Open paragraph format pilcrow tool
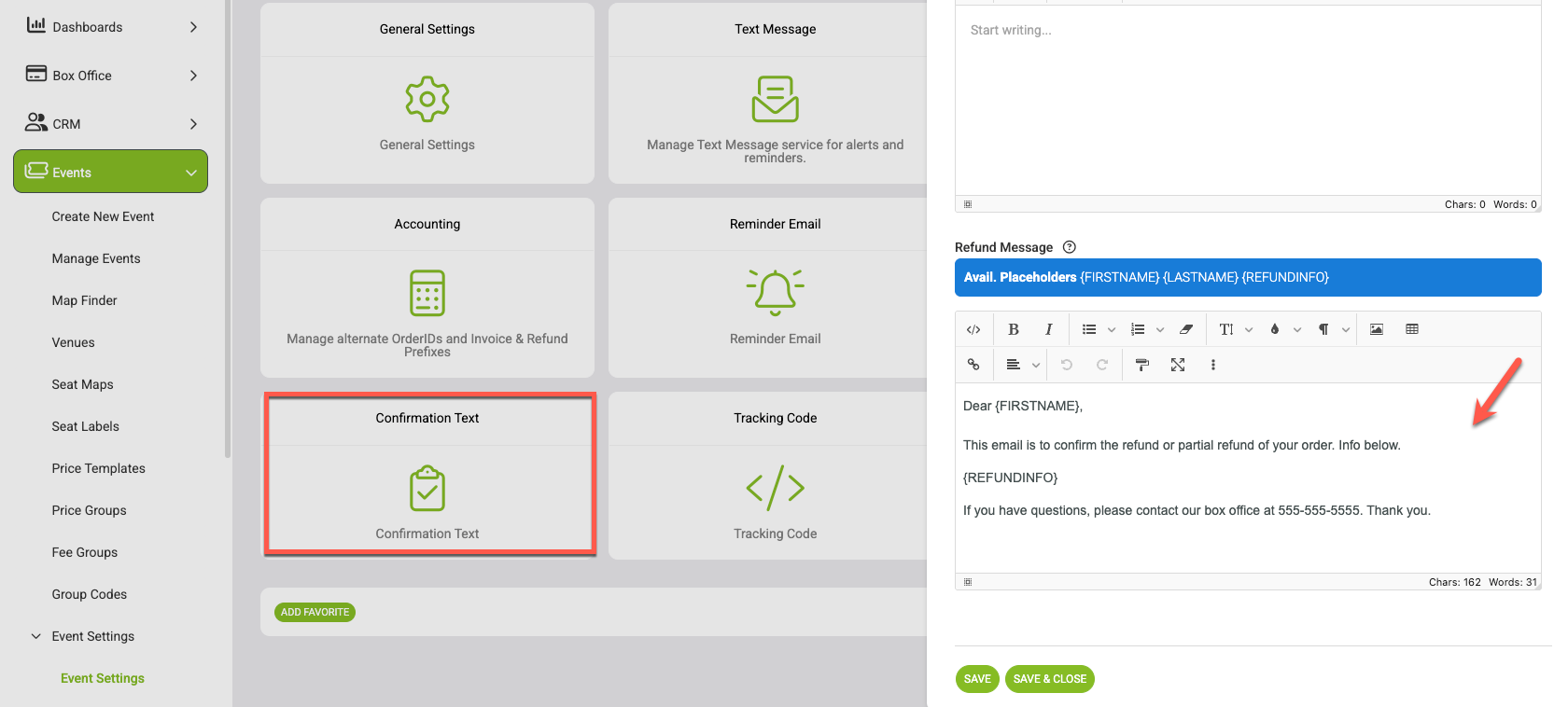 point(1323,329)
